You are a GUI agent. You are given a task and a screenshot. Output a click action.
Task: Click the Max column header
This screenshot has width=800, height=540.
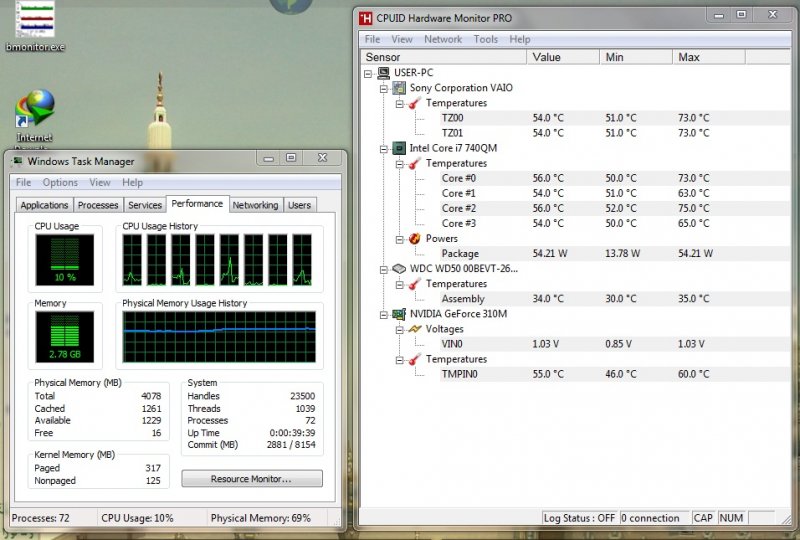(709, 57)
